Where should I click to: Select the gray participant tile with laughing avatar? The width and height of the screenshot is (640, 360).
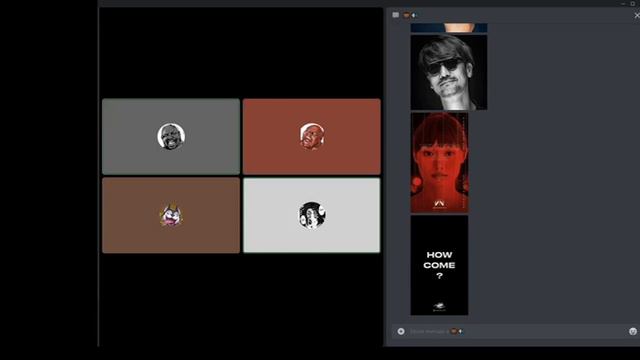click(171, 136)
